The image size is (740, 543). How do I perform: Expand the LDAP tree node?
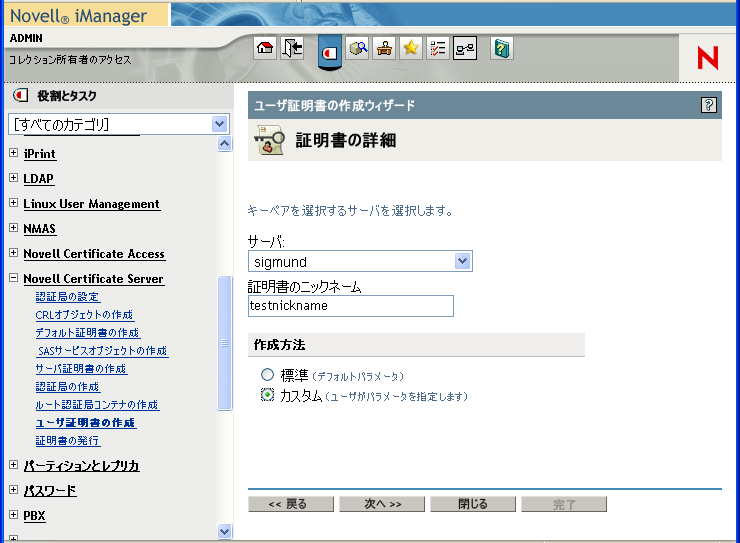pyautogui.click(x=14, y=178)
